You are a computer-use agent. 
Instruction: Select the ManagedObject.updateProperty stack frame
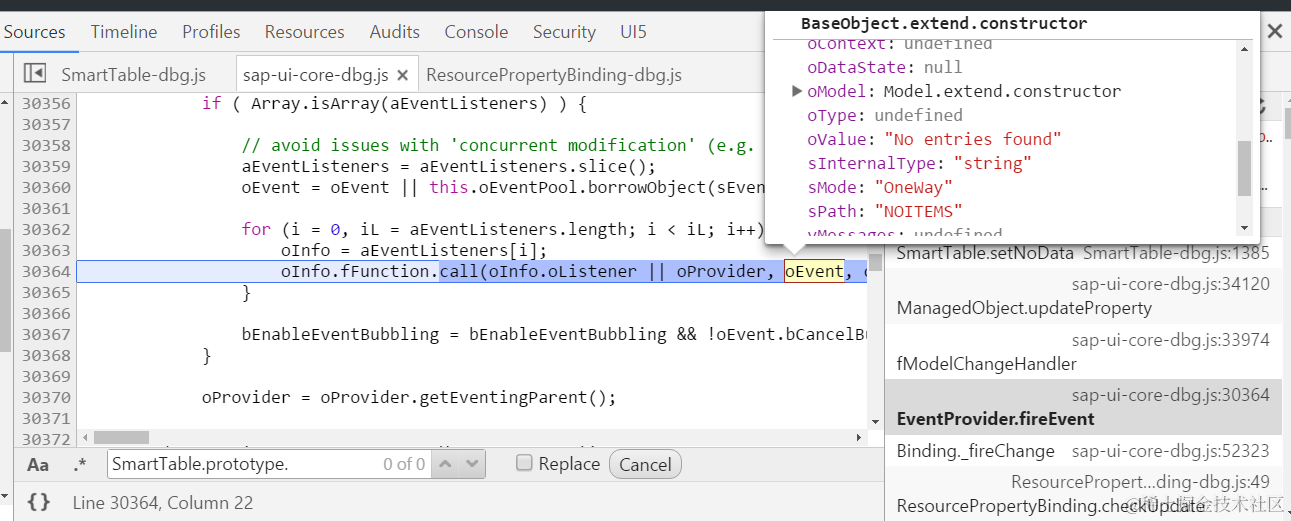pos(1083,296)
